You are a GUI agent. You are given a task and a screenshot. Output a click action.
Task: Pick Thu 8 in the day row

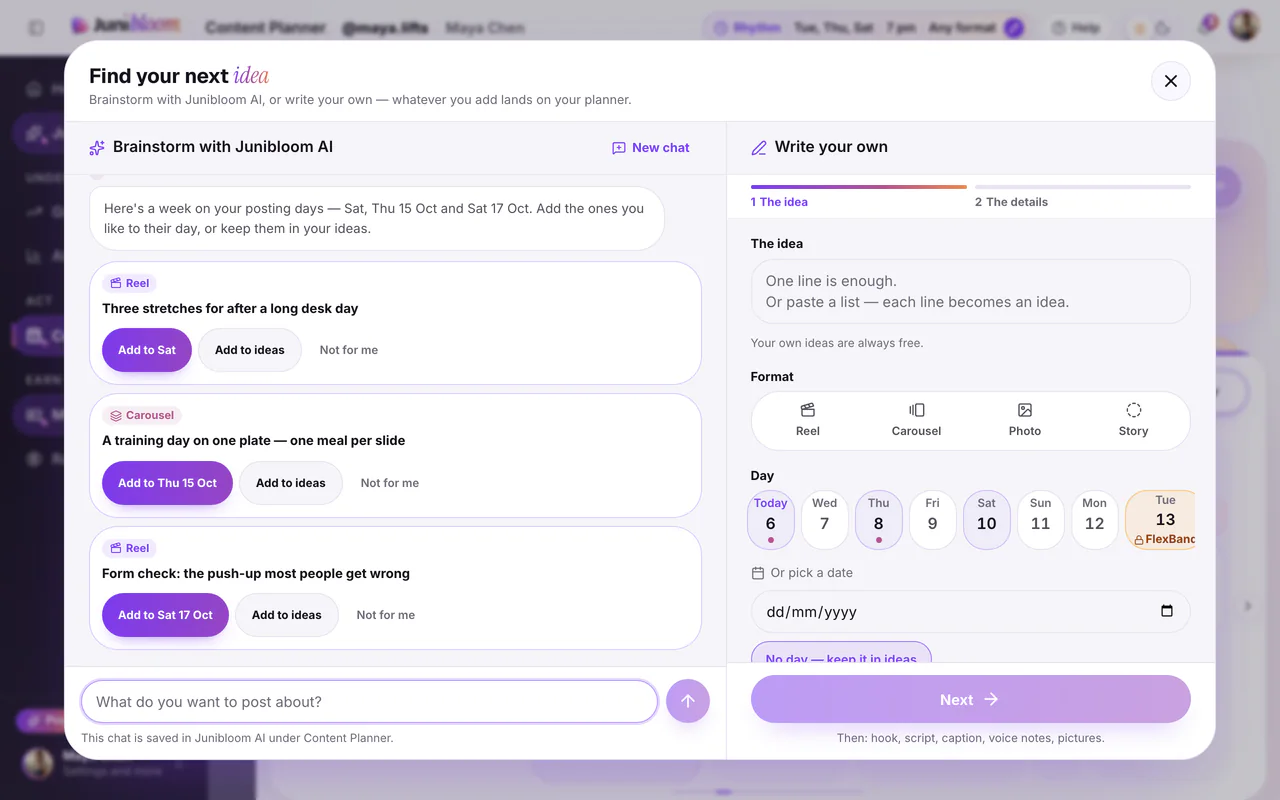pos(879,520)
